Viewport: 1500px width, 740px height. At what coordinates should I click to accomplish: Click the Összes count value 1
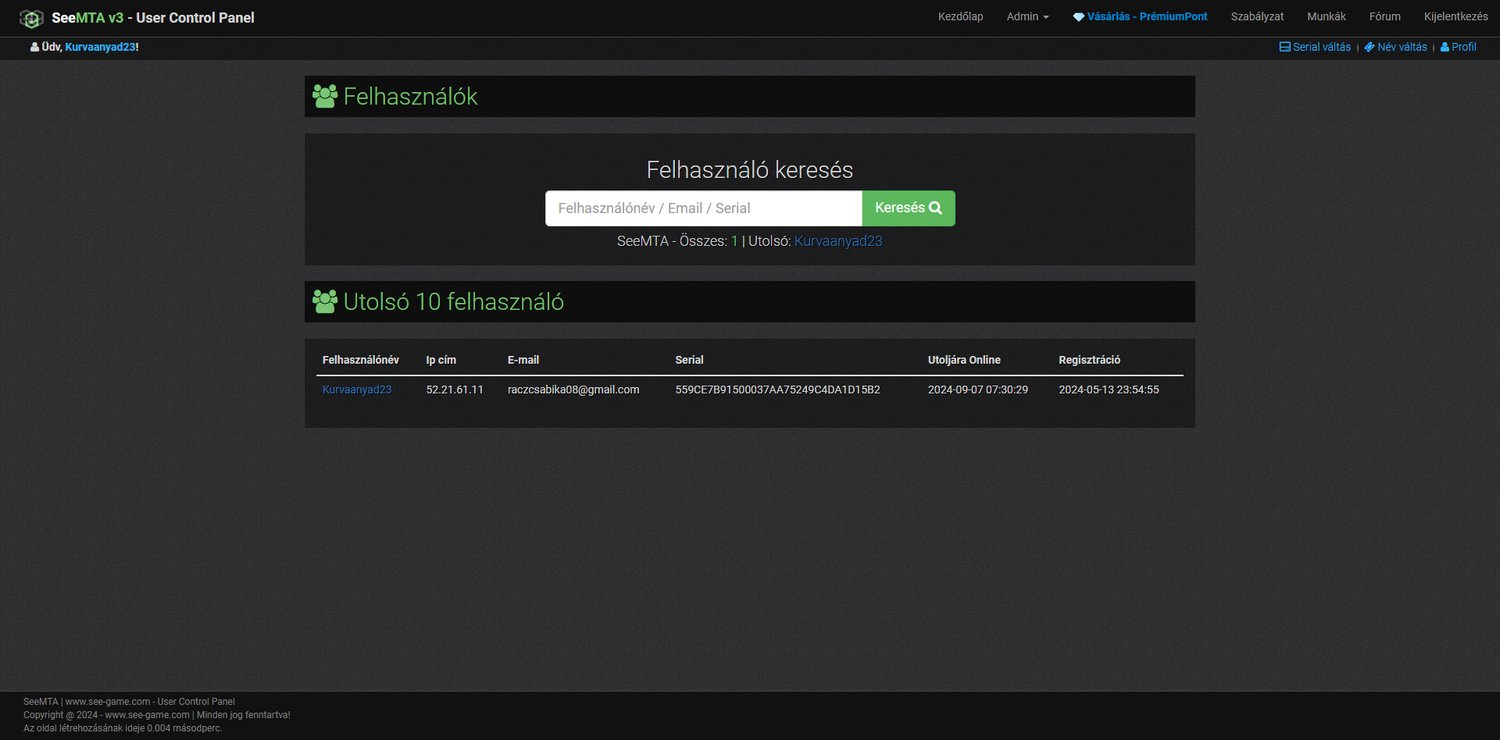pos(735,241)
